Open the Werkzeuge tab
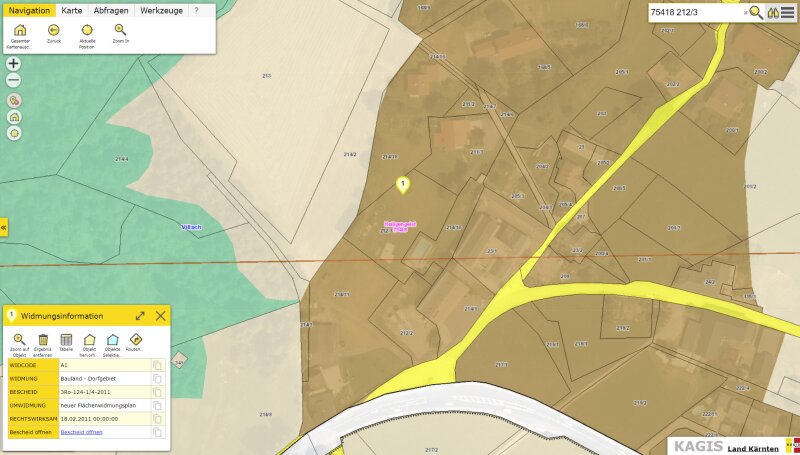The height and width of the screenshot is (455, 800). [161, 10]
